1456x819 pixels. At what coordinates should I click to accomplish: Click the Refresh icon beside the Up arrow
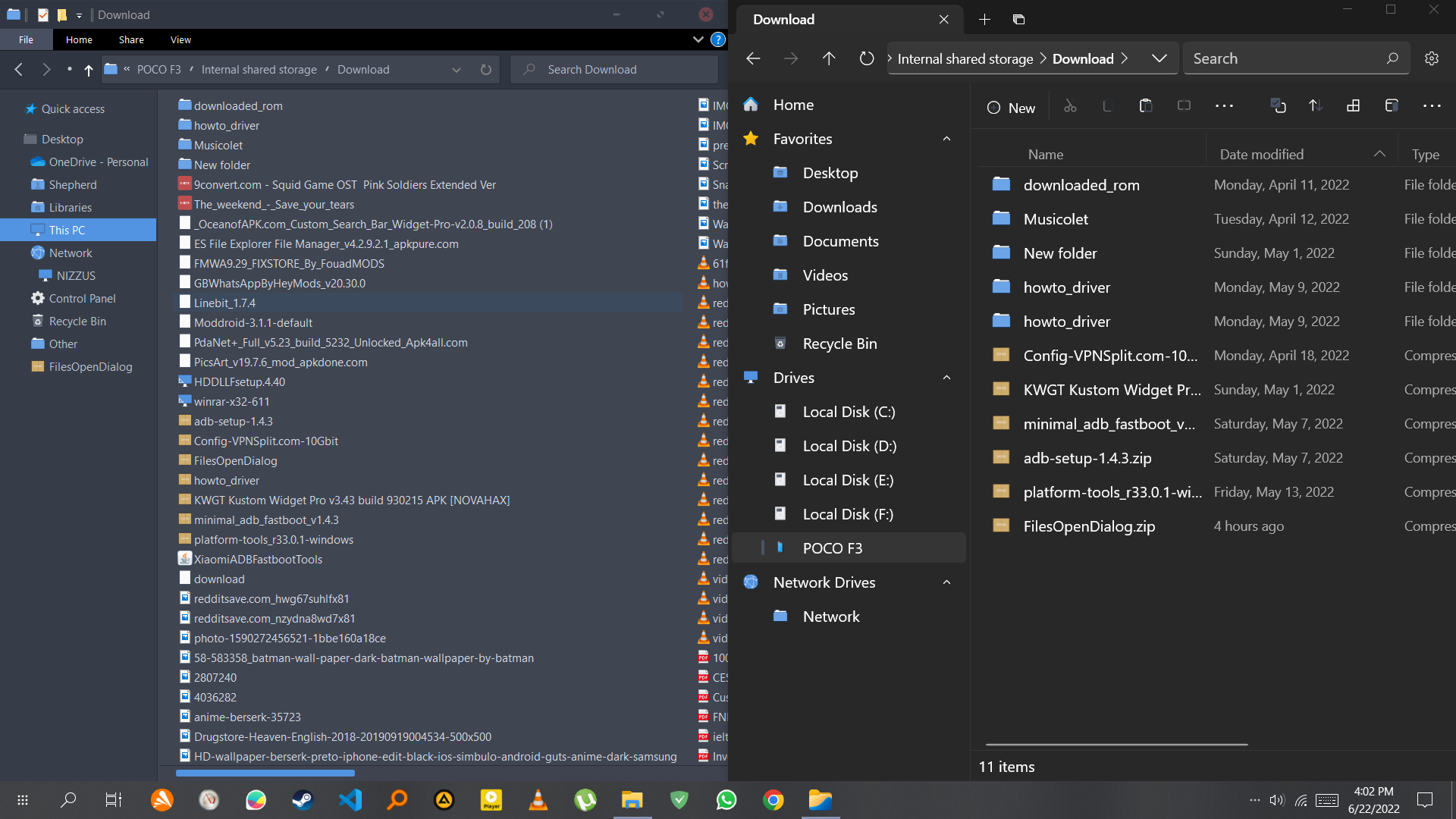pos(866,58)
